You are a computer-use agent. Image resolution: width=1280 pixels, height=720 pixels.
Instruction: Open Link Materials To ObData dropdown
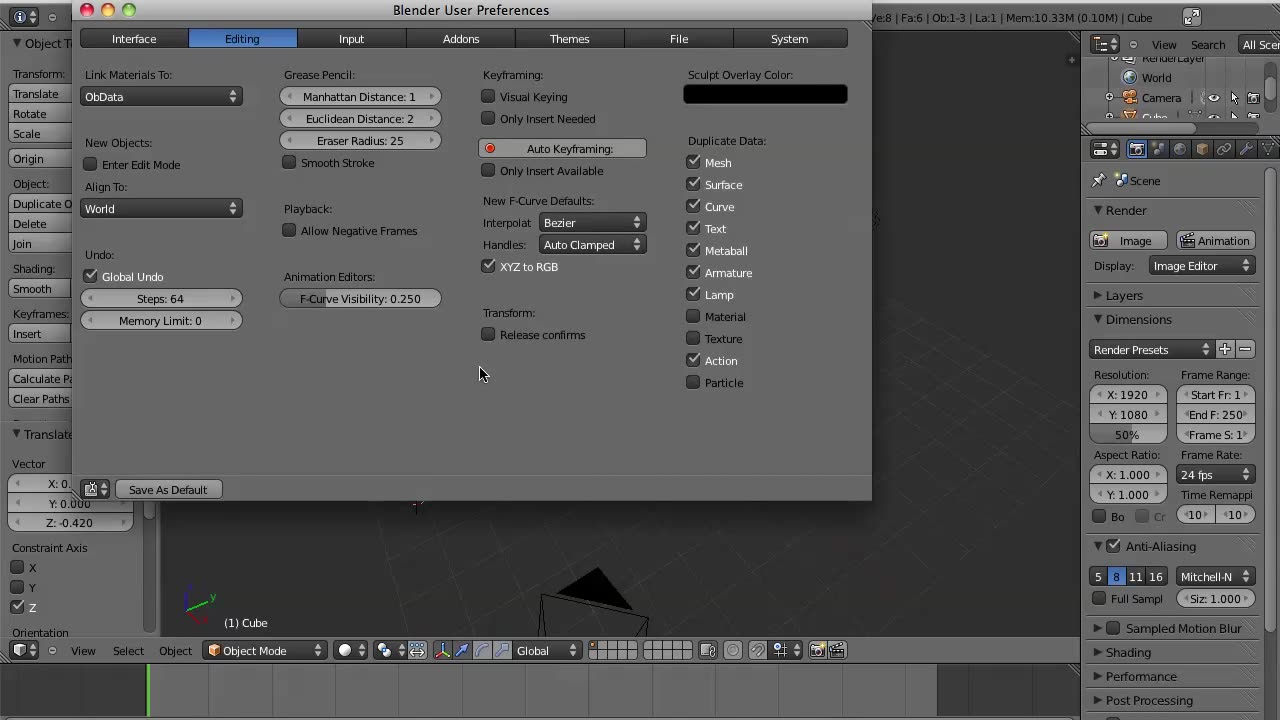pos(162,97)
